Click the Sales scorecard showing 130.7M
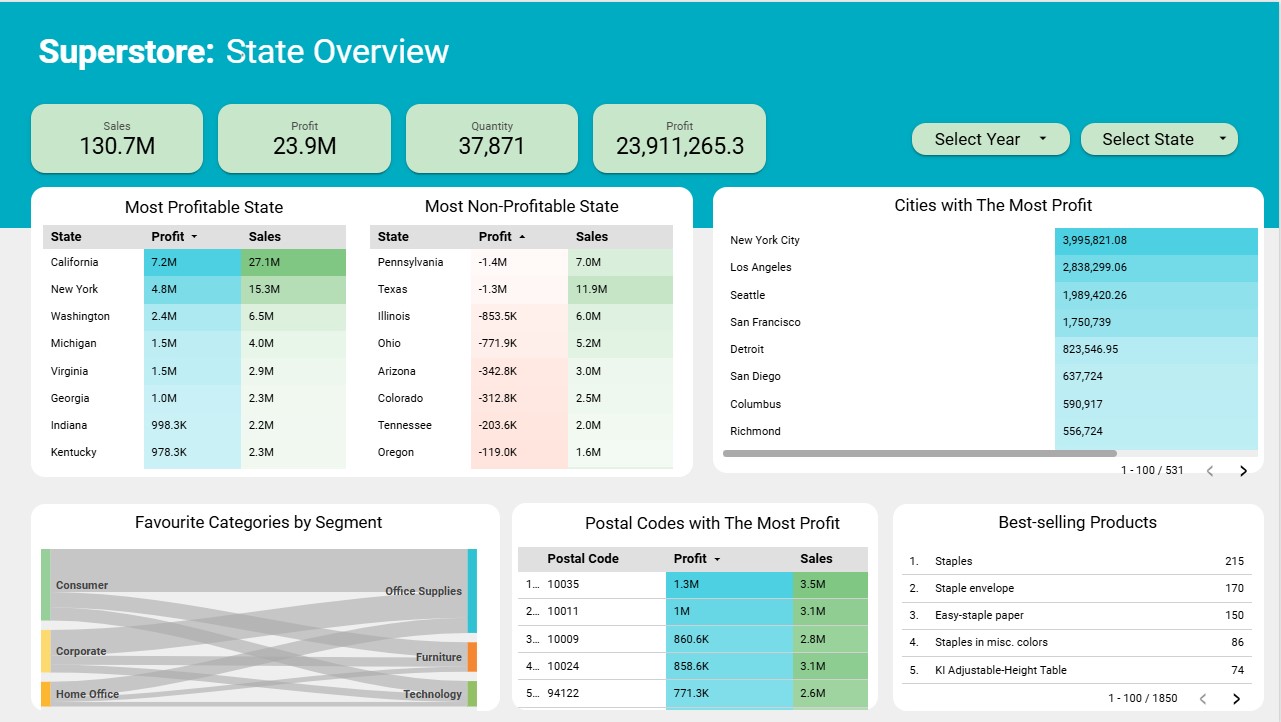Image resolution: width=1281 pixels, height=722 pixels. [x=116, y=138]
